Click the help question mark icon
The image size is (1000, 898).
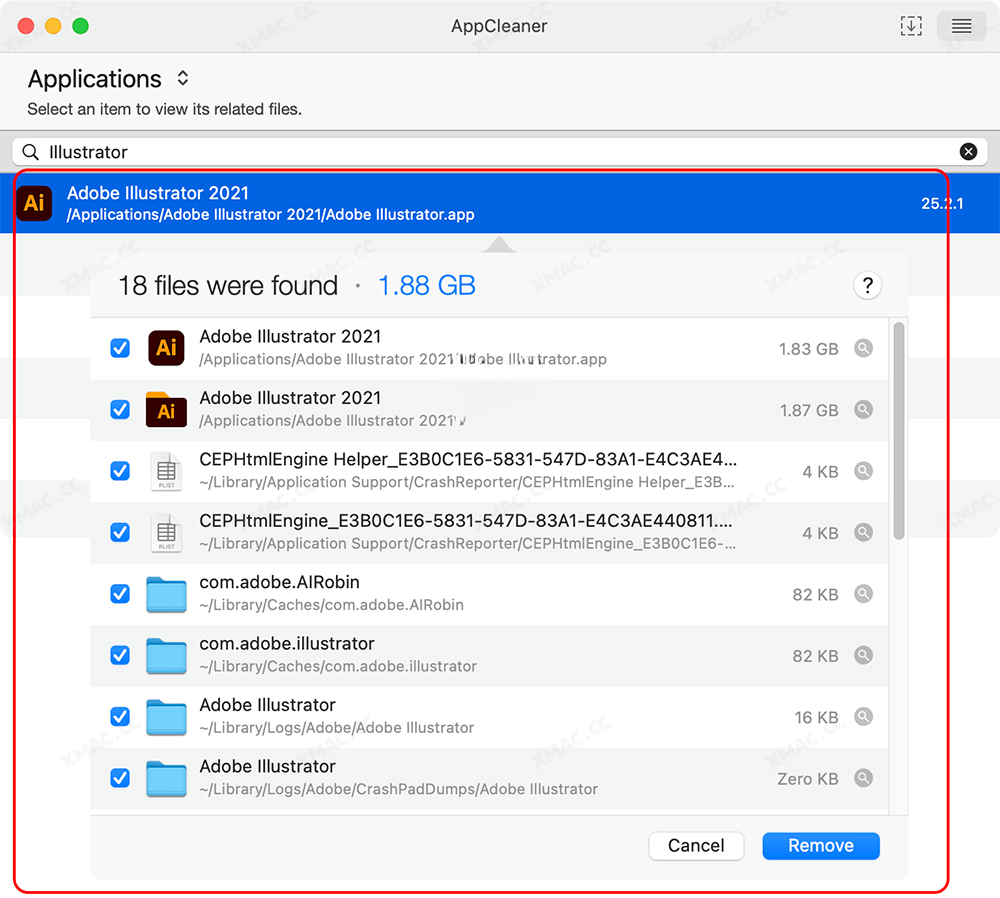coord(867,286)
